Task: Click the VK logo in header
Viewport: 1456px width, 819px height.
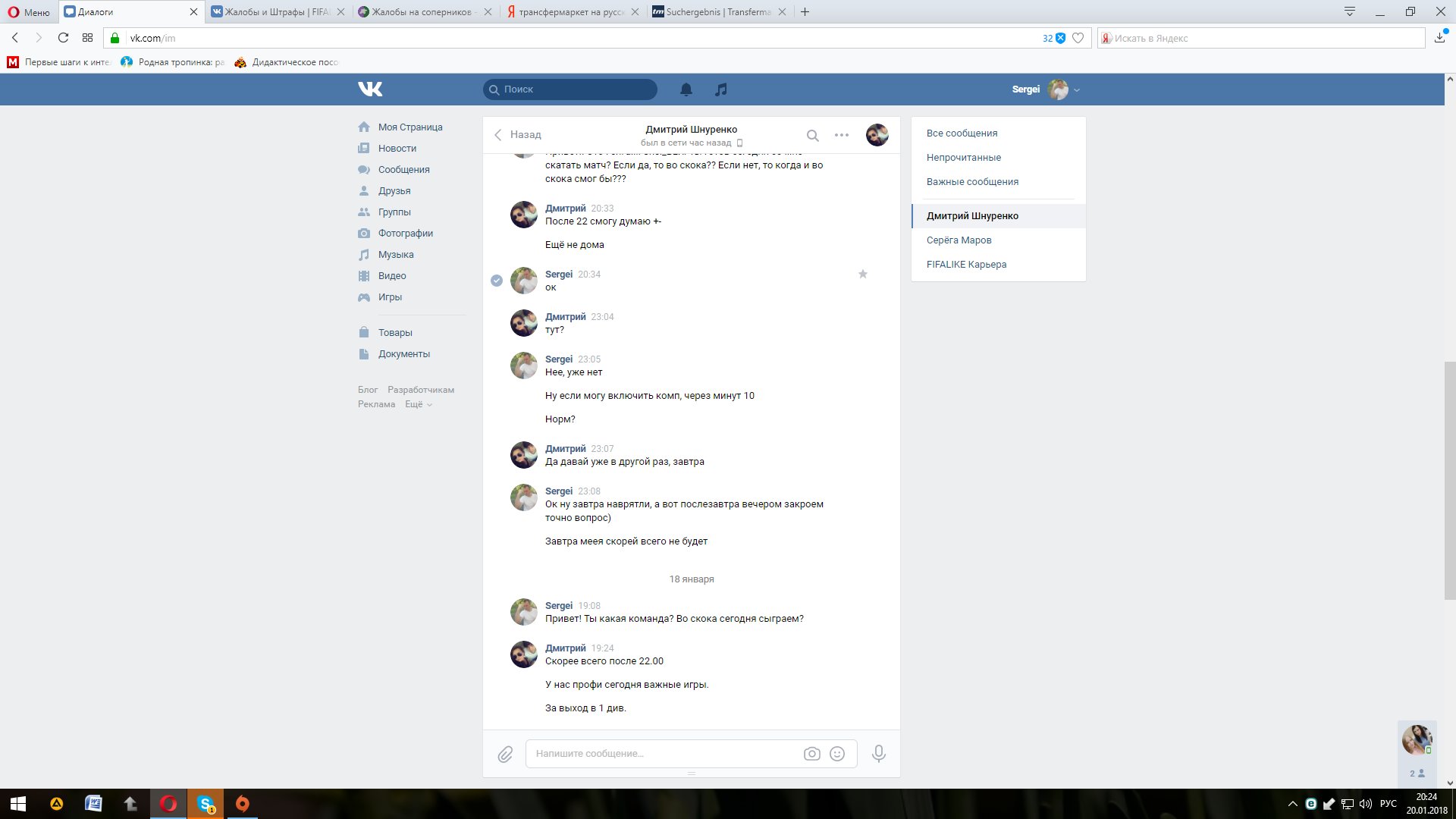Action: [x=370, y=89]
